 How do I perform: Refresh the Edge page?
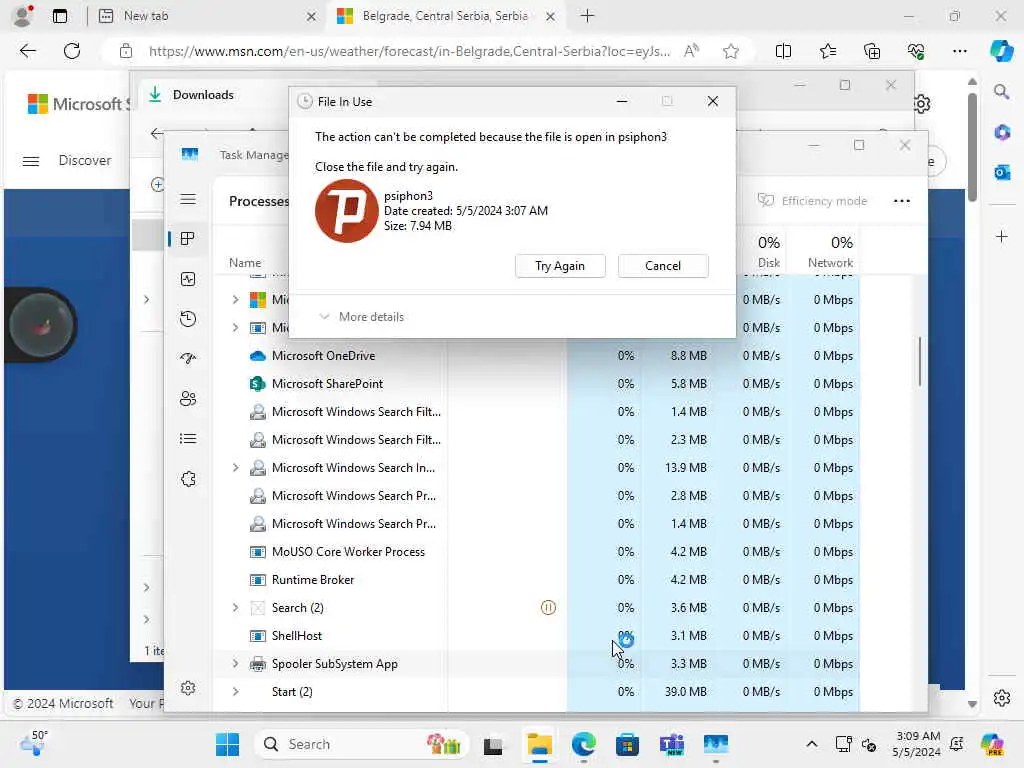click(72, 51)
